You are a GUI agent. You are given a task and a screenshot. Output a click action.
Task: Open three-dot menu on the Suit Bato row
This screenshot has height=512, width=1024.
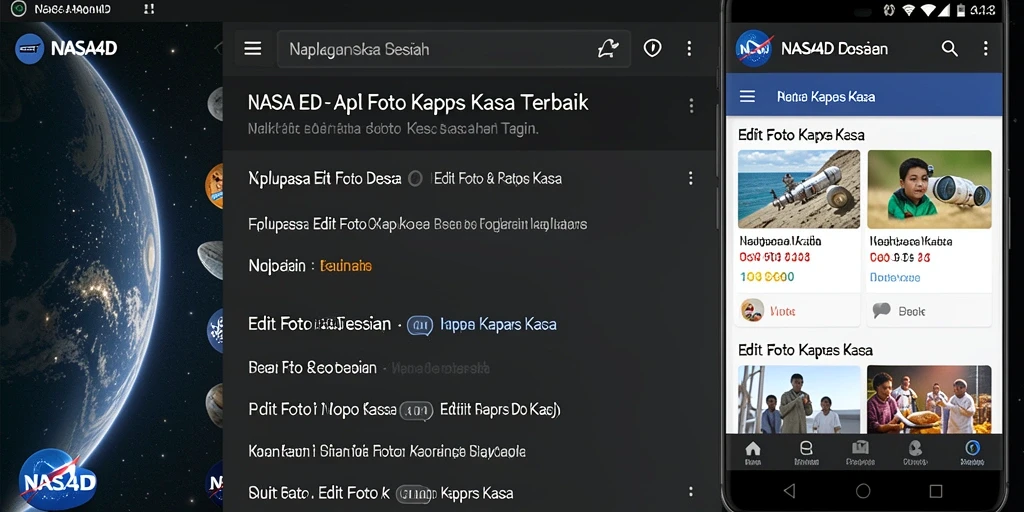[690, 492]
